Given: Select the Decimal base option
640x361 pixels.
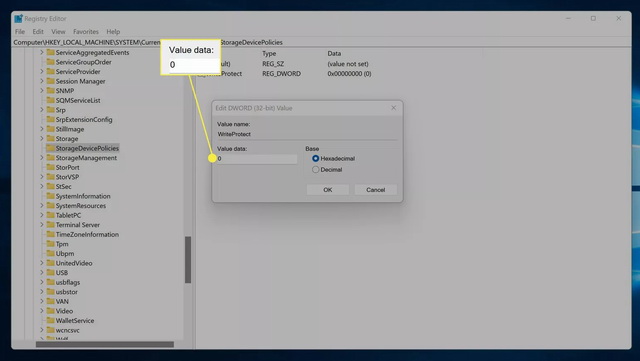Looking at the screenshot, I should (316, 169).
